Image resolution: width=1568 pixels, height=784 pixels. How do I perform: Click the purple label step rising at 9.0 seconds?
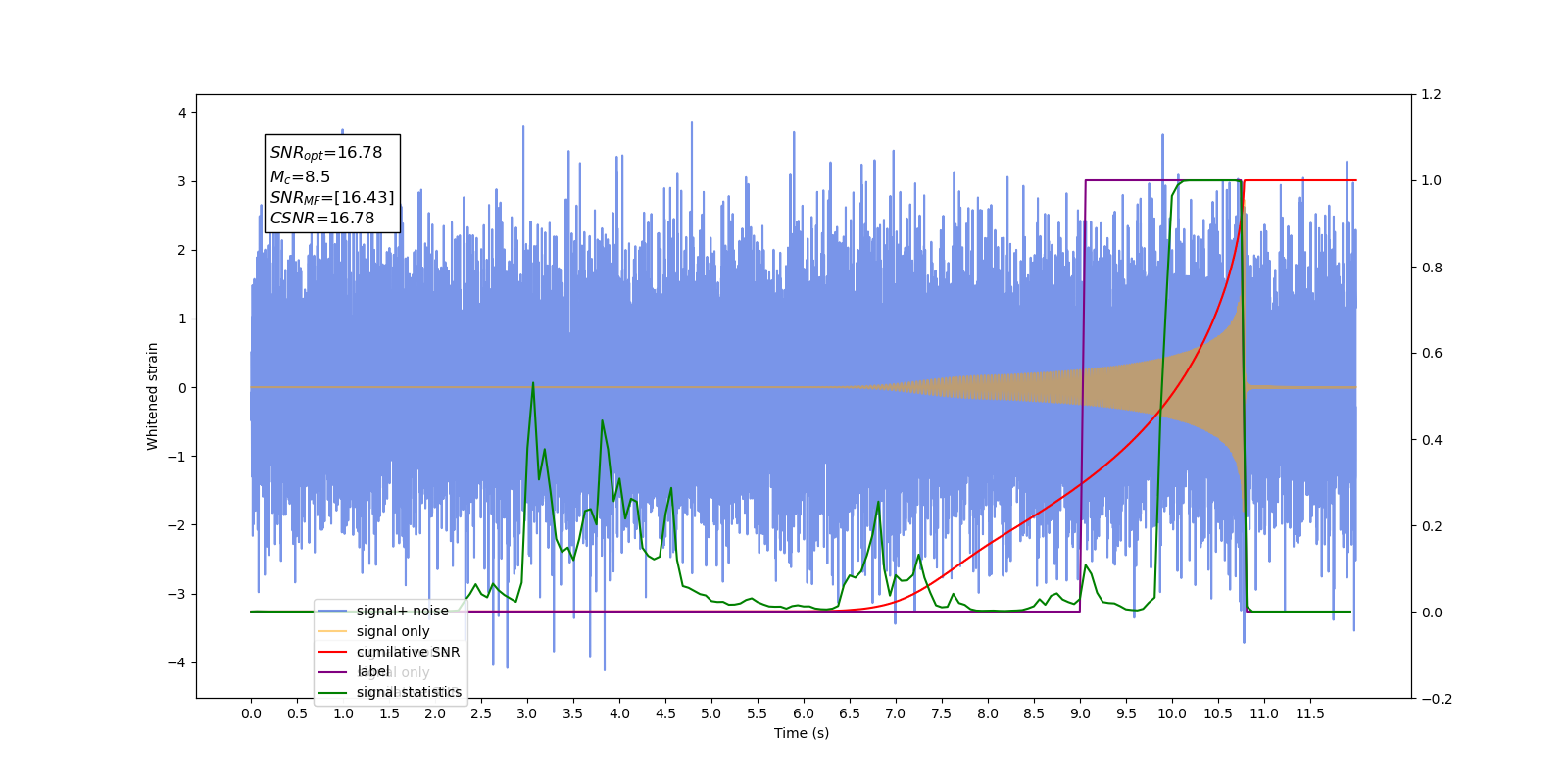pyautogui.click(x=1083, y=396)
